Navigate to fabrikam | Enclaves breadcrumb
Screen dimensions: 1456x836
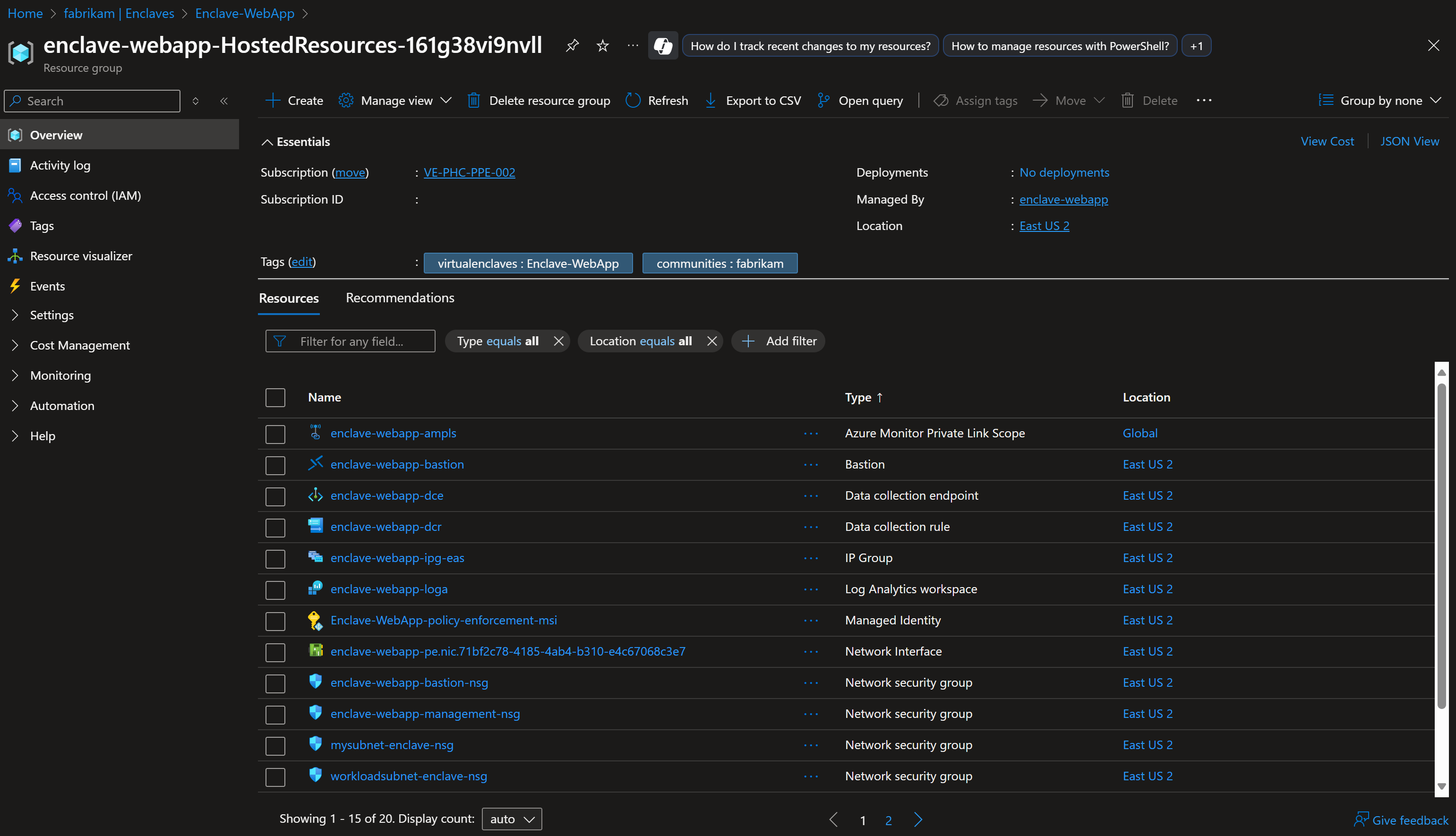pyautogui.click(x=119, y=13)
